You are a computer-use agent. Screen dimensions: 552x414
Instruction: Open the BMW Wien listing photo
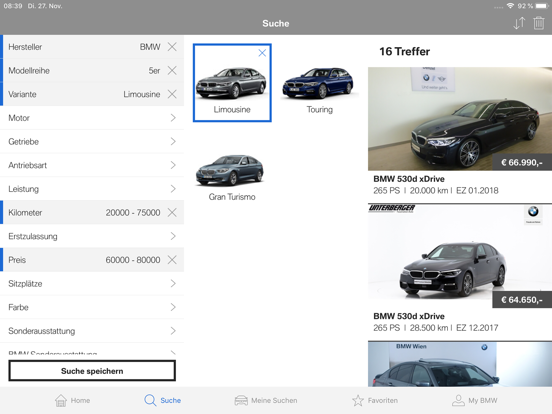coord(460,364)
